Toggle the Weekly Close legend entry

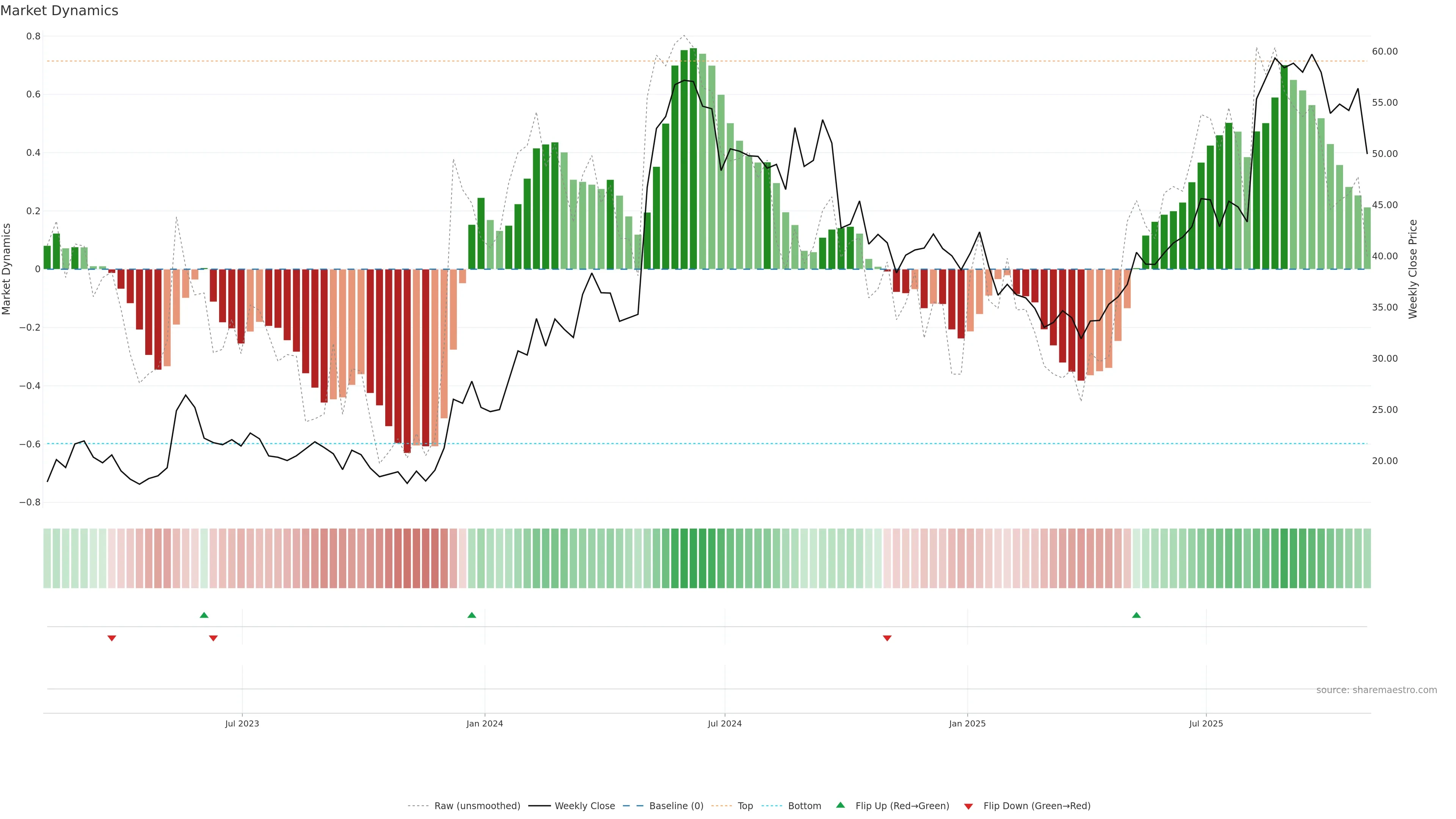[x=584, y=806]
